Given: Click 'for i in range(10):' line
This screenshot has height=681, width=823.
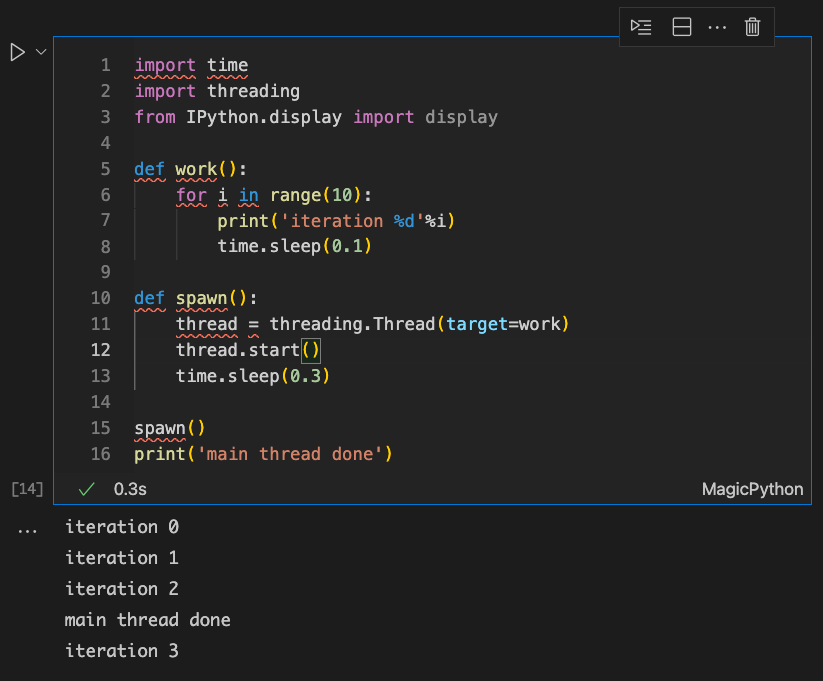Looking at the screenshot, I should coord(273,195).
